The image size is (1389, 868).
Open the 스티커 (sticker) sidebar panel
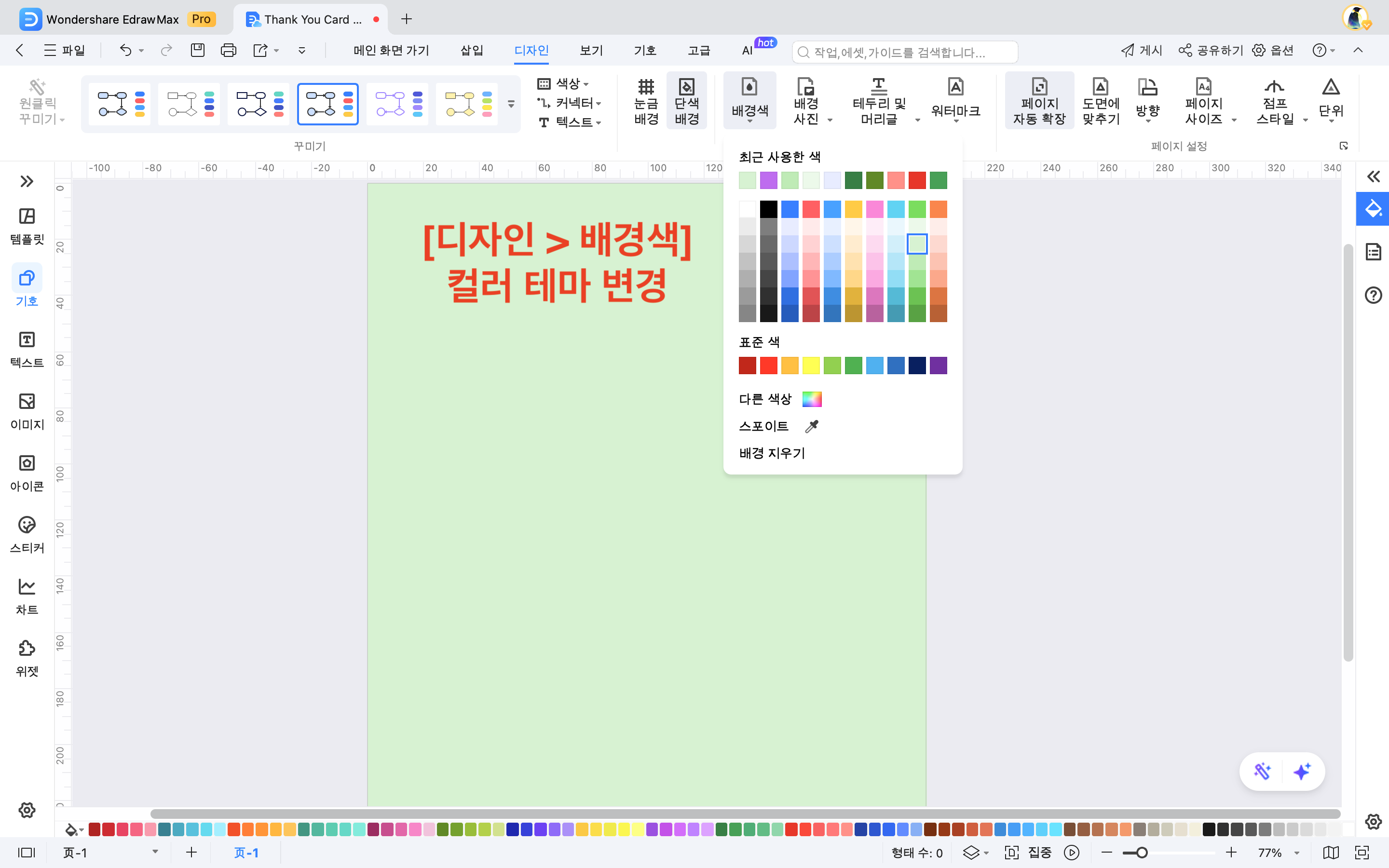(x=27, y=534)
